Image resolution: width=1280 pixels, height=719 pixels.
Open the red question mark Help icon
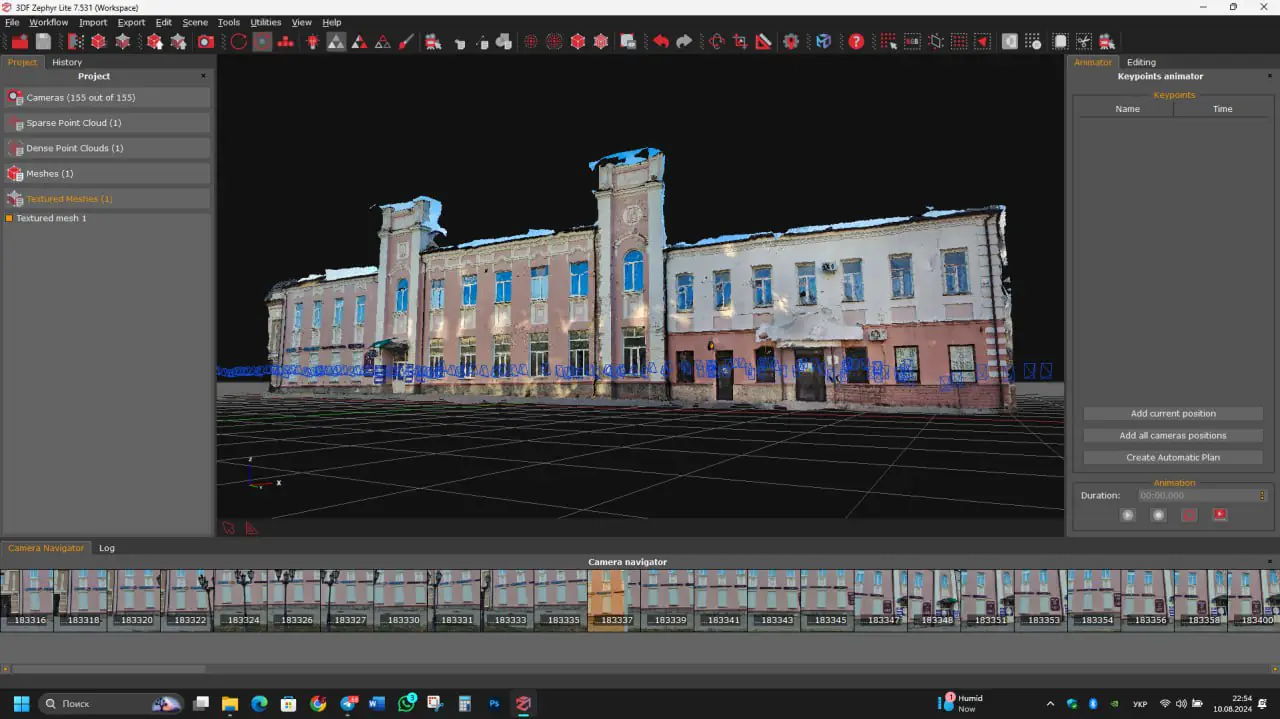[x=856, y=41]
